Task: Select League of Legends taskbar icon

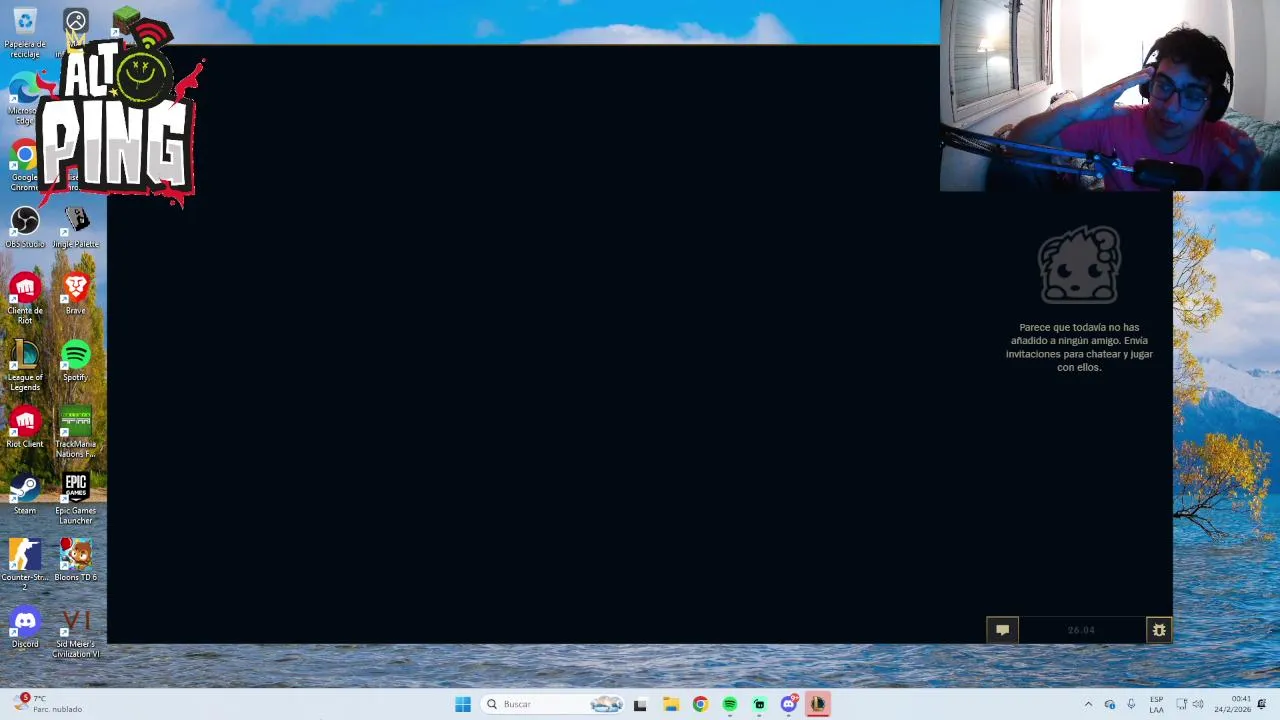Action: point(818,704)
